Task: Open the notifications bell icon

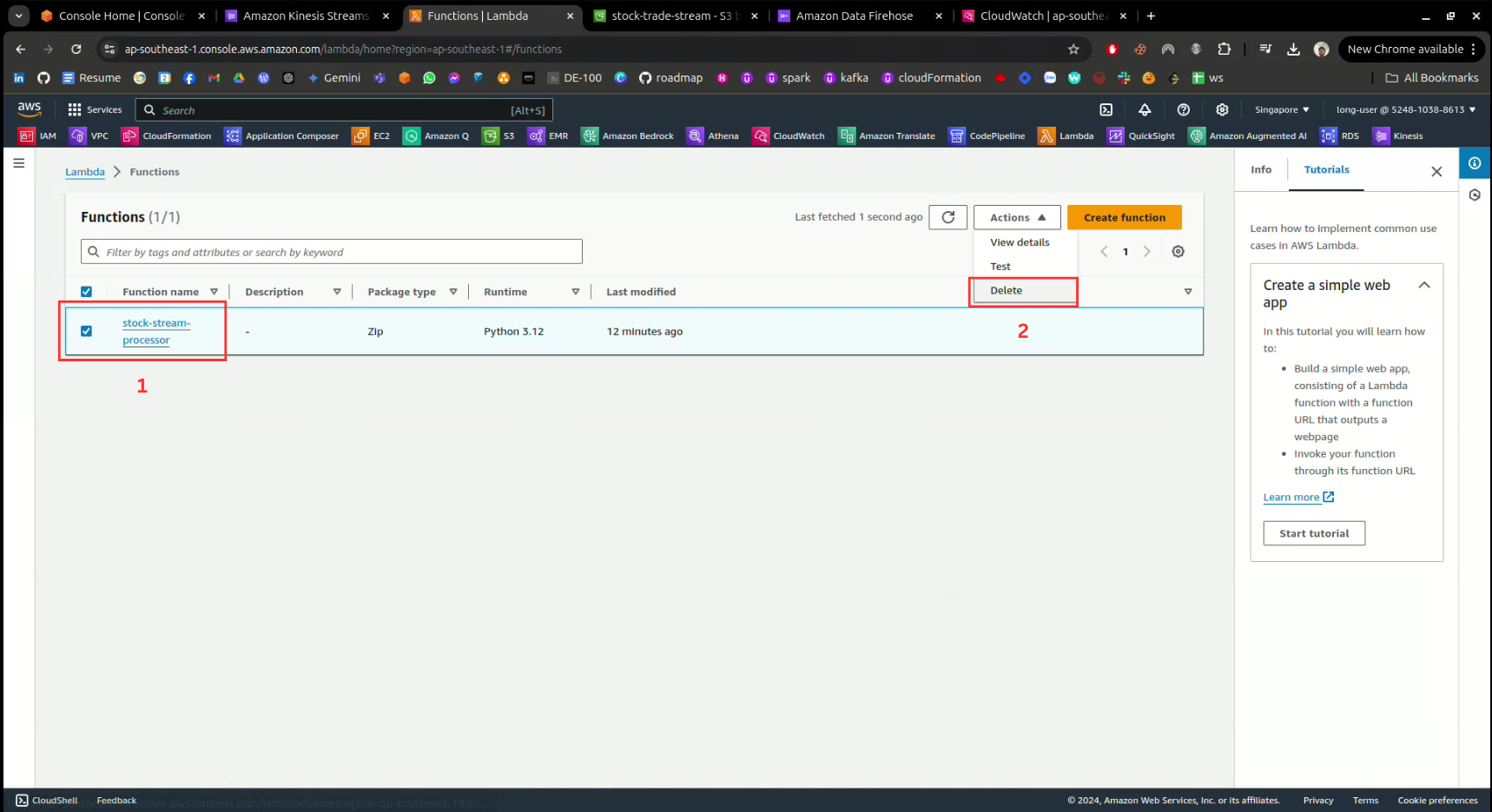Action: 1145,110
